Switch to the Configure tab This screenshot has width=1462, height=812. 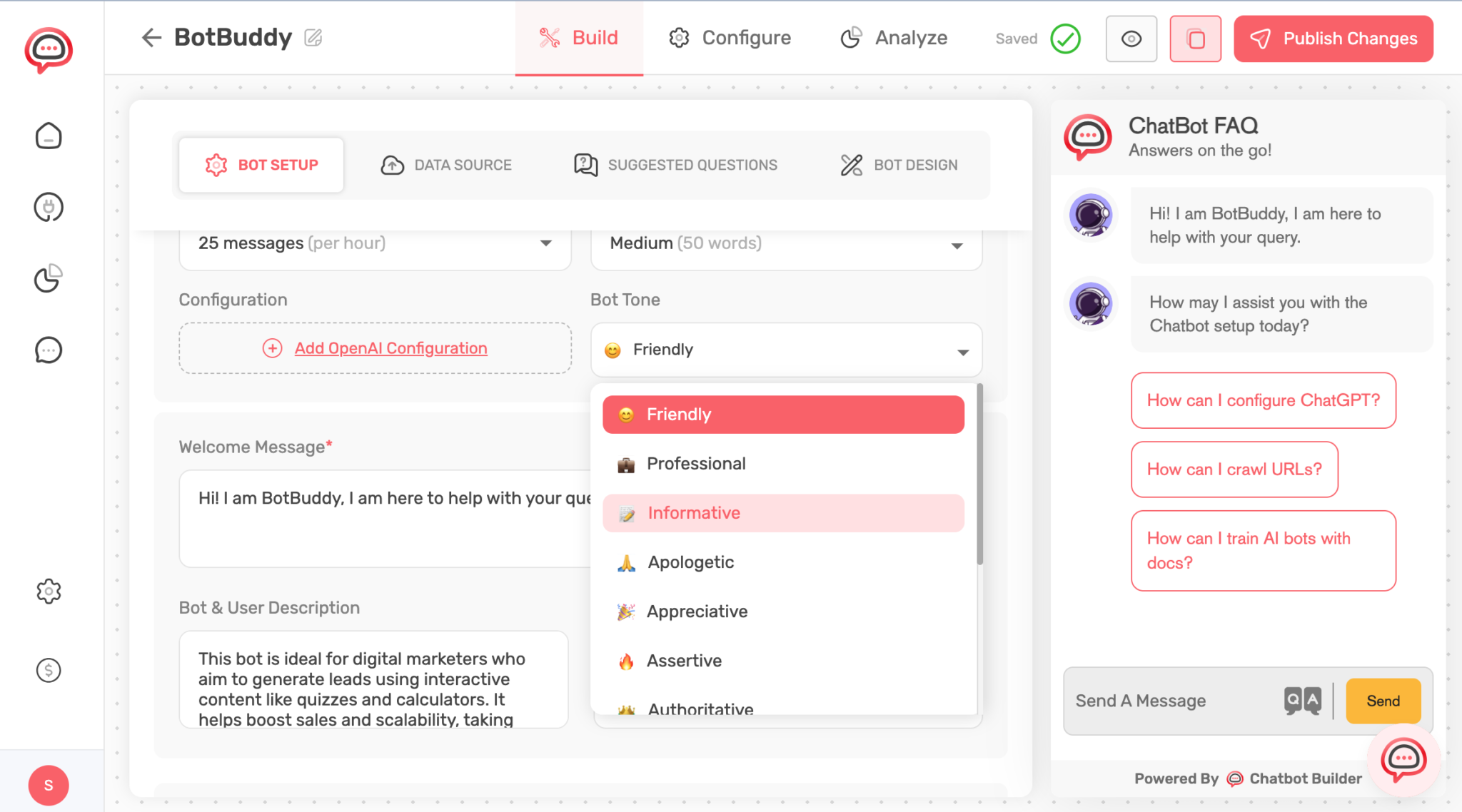pyautogui.click(x=730, y=38)
